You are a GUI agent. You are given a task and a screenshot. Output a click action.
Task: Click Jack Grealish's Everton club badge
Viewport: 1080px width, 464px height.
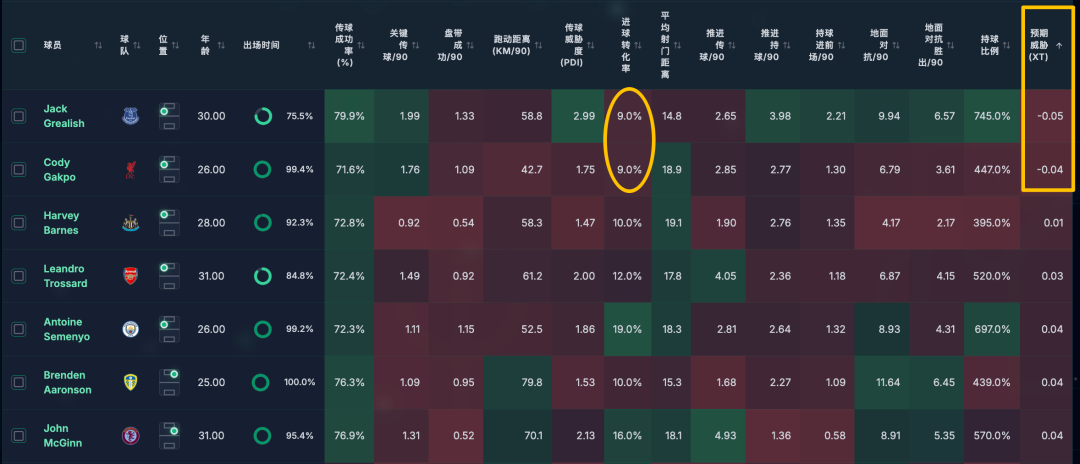[x=130, y=116]
